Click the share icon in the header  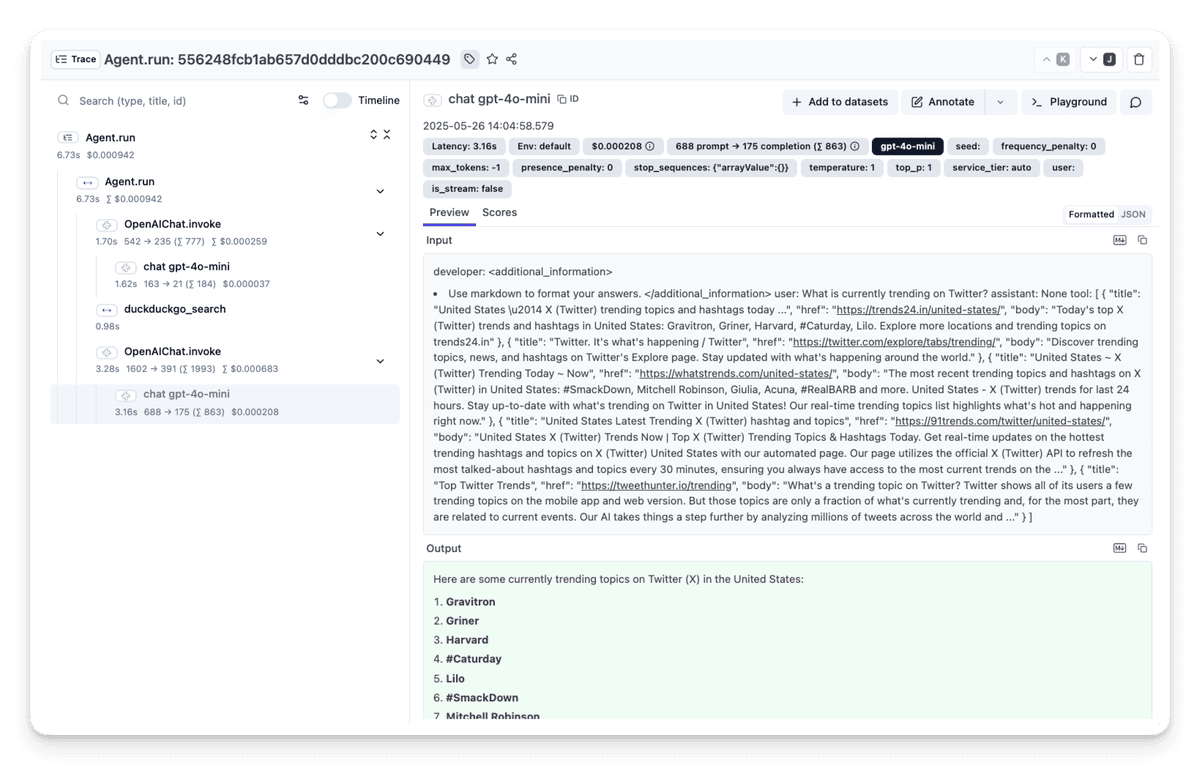click(511, 59)
